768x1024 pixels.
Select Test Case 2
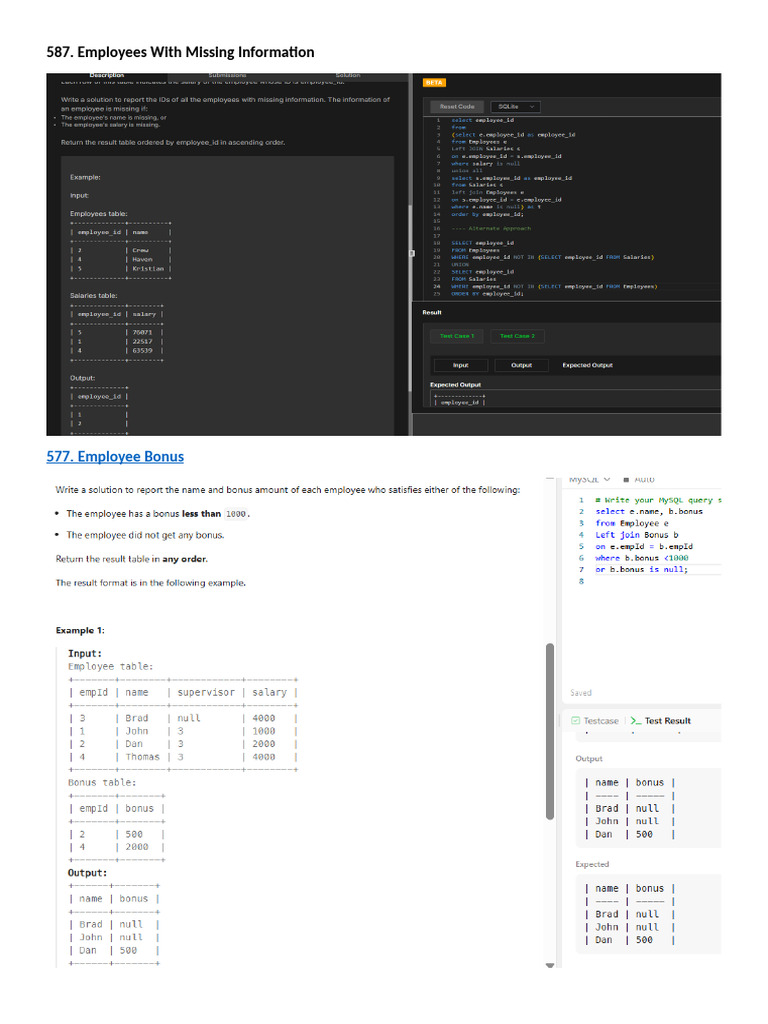[x=517, y=336]
